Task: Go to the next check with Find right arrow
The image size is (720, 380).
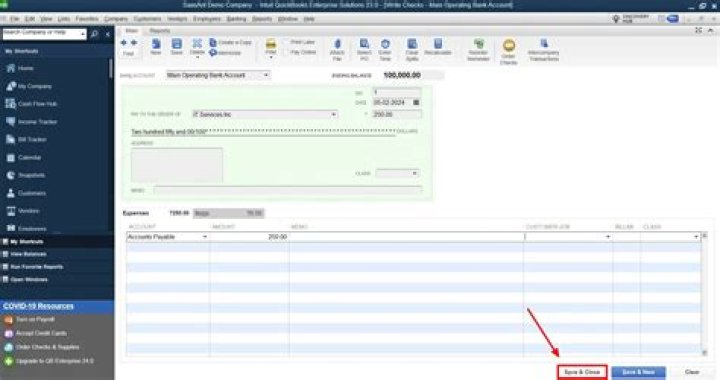Action: pos(134,43)
